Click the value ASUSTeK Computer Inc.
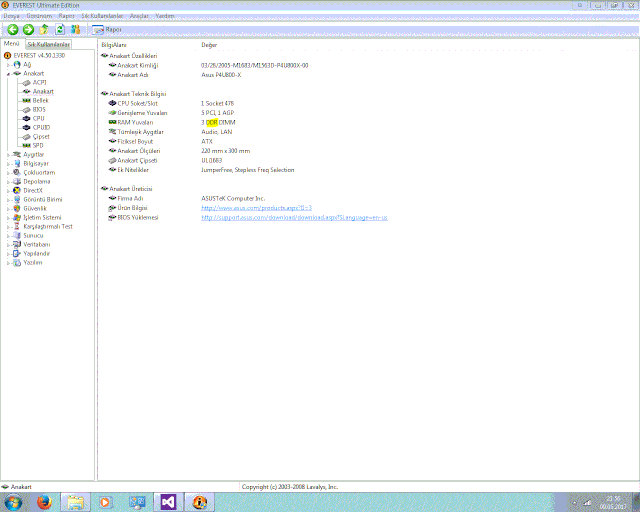This screenshot has height=512, width=640. (x=233, y=198)
